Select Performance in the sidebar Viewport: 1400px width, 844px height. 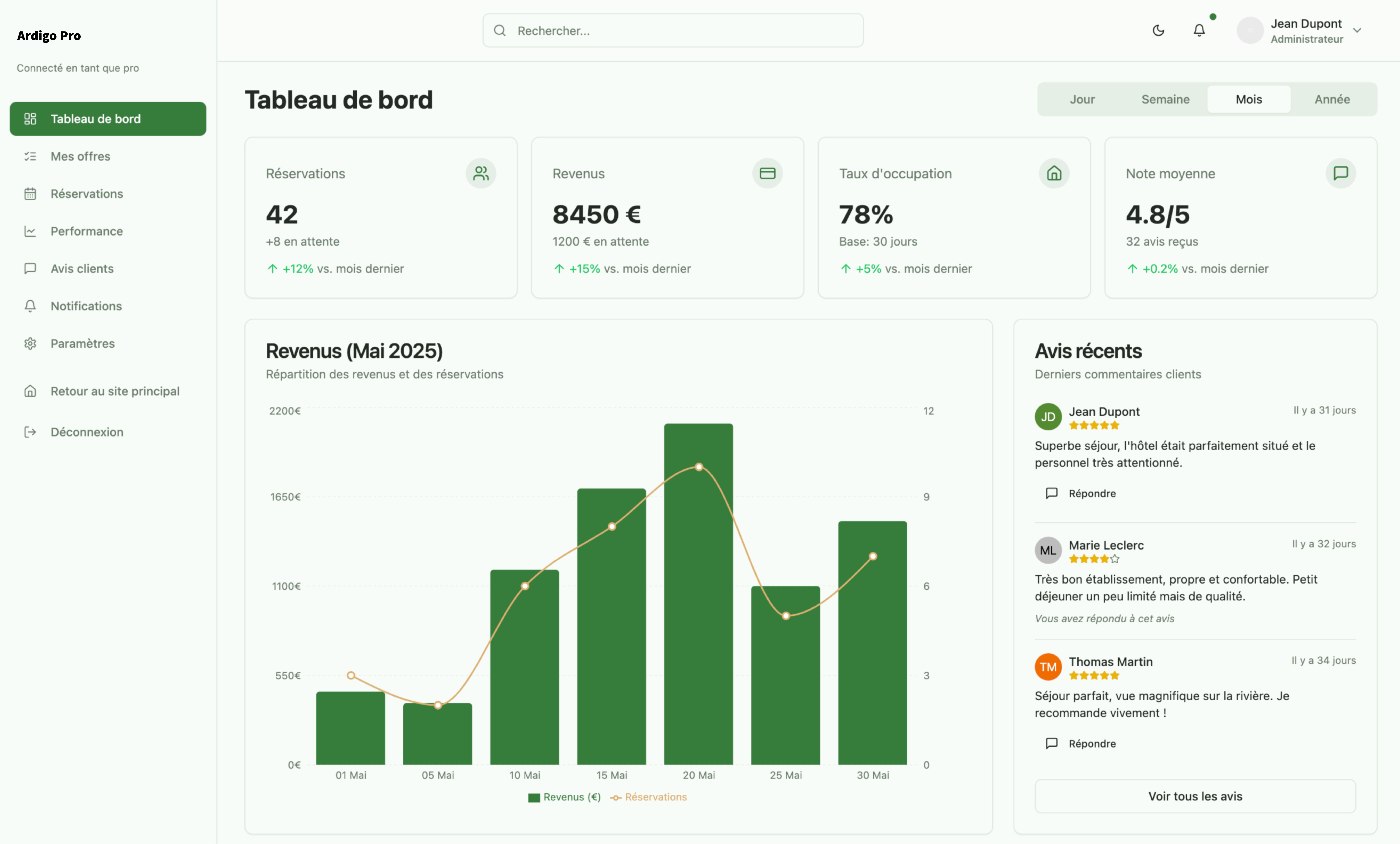(86, 231)
